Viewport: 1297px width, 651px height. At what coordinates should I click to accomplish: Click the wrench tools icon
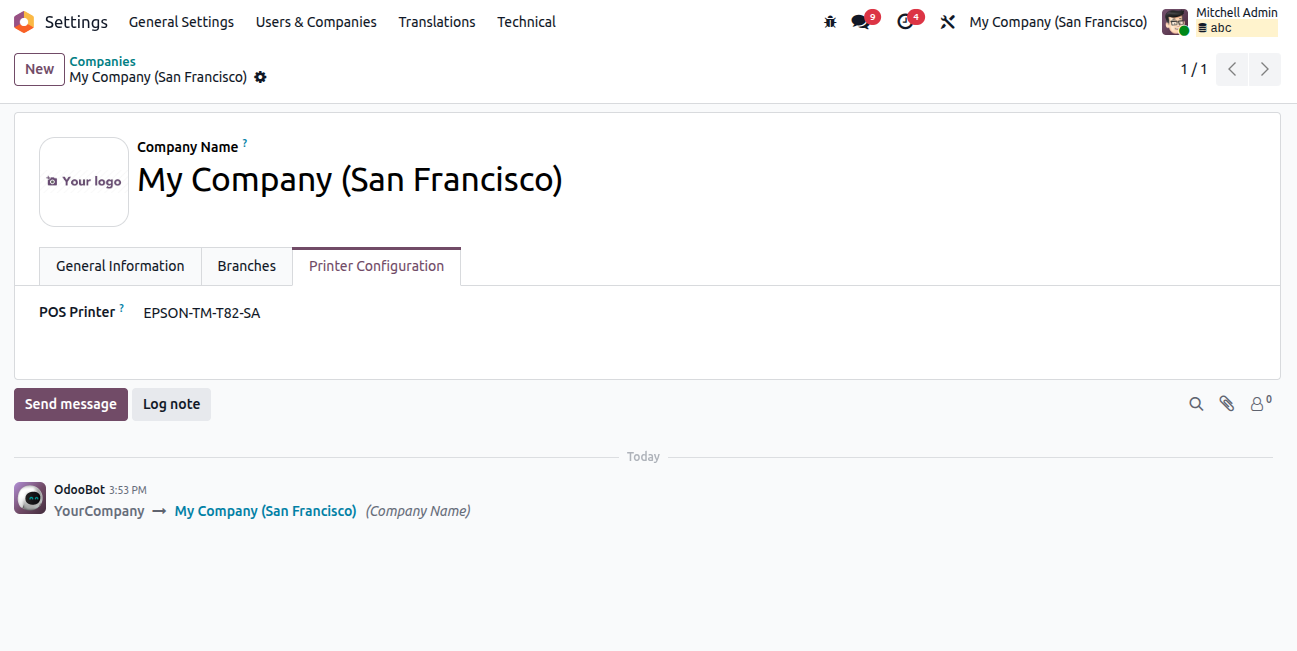pos(947,22)
